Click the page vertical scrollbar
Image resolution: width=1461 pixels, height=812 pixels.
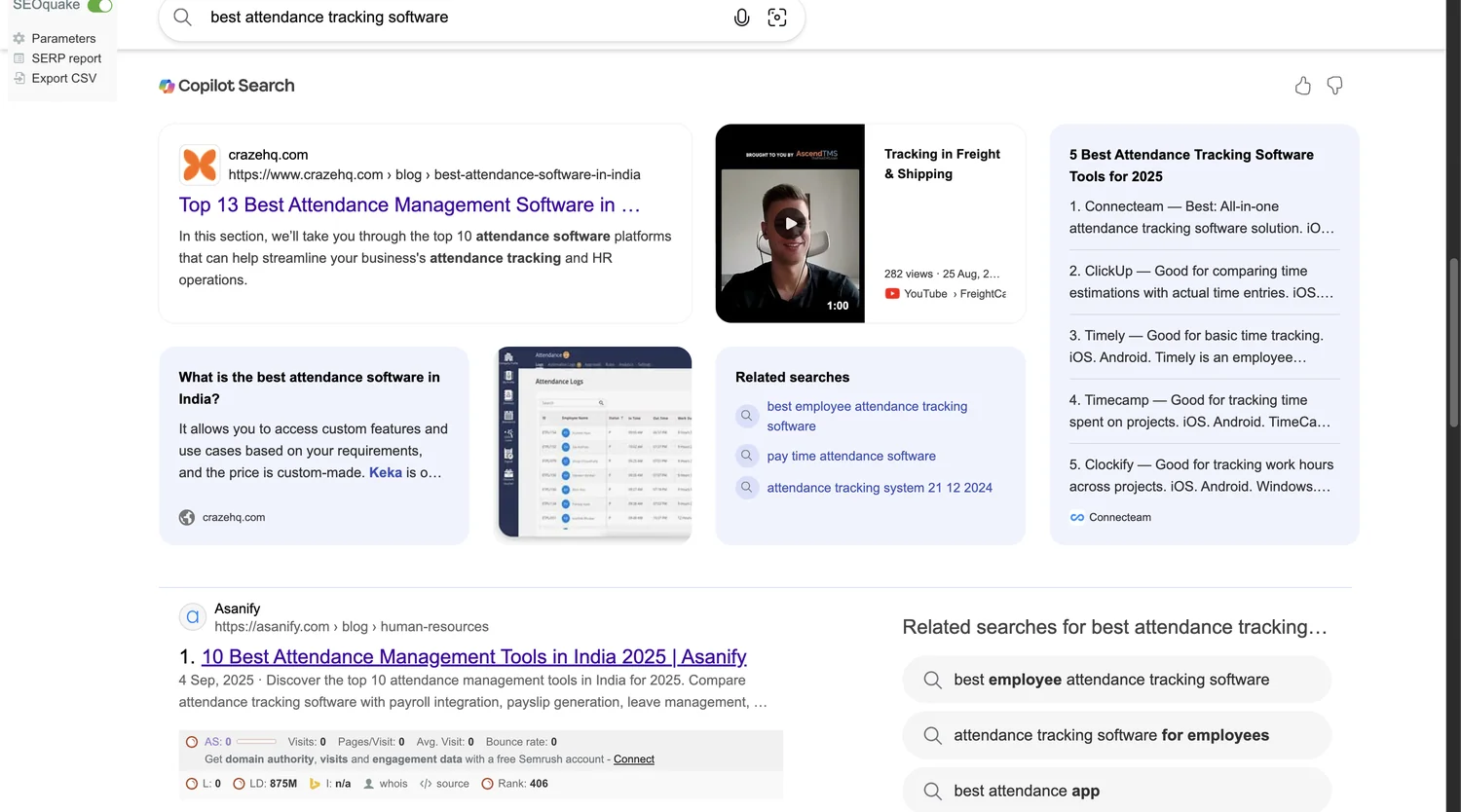point(1453,343)
